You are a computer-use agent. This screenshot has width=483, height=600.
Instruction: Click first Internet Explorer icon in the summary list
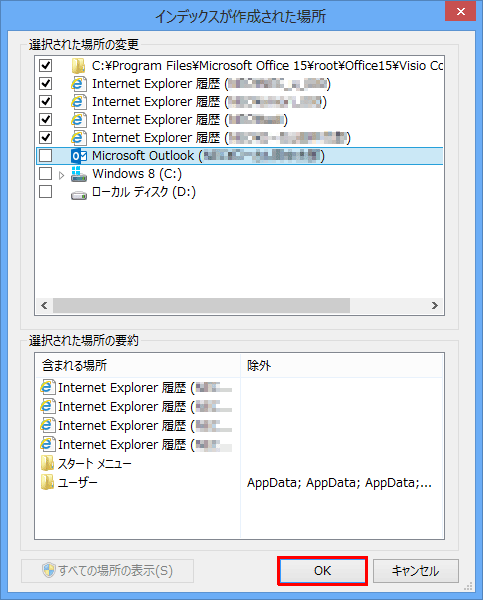47,388
